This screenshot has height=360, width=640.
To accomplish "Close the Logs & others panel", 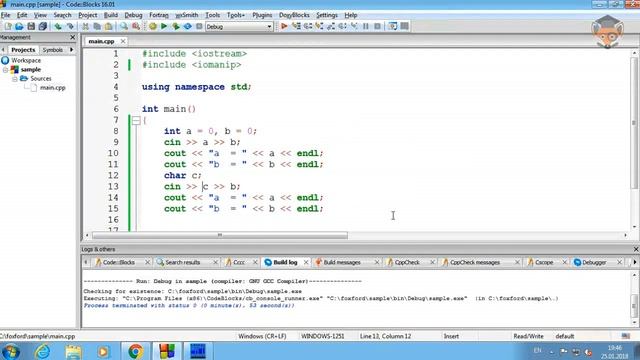I will [x=636, y=249].
